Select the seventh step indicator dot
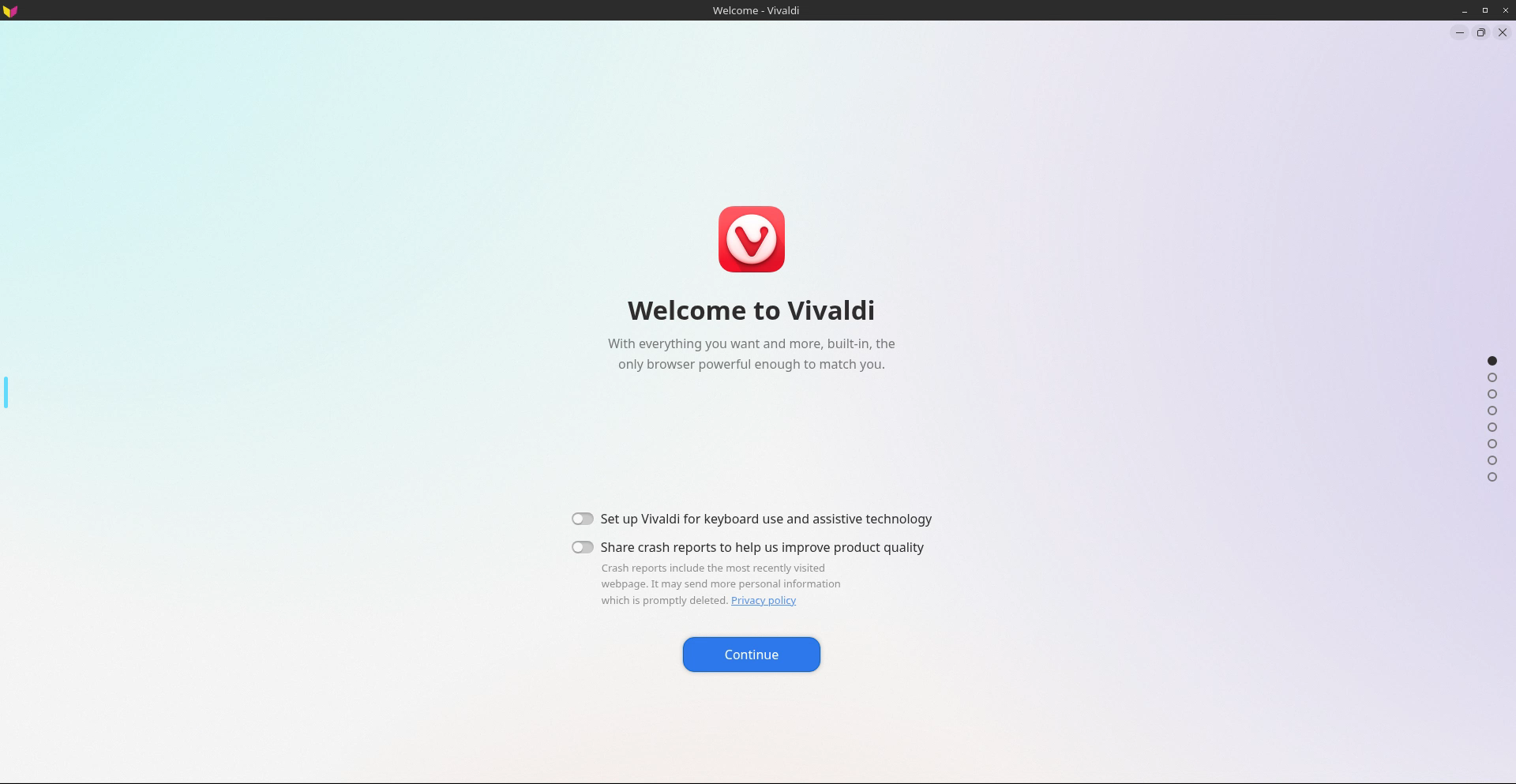This screenshot has width=1516, height=784. pos(1492,460)
